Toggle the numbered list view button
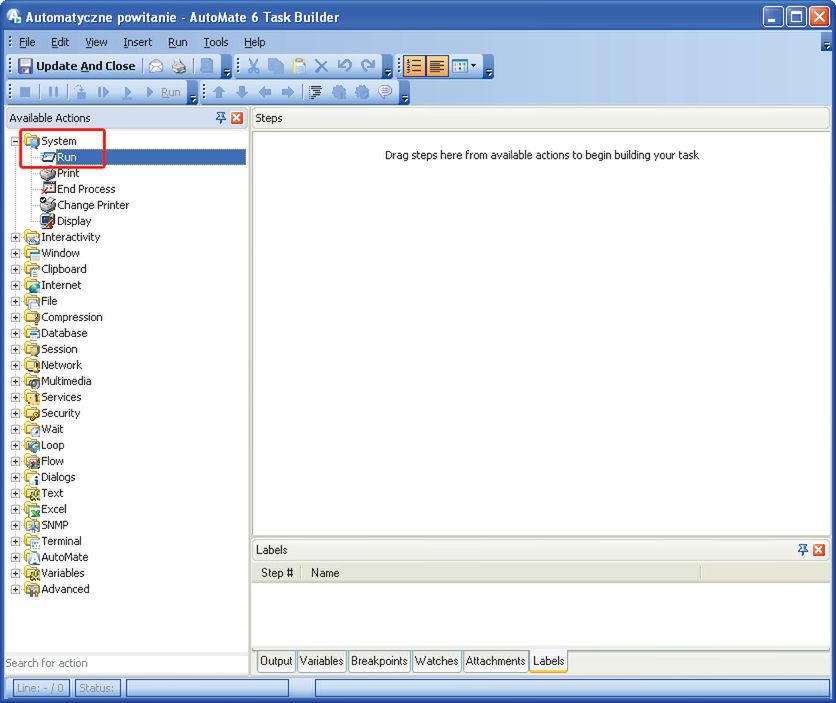The height and width of the screenshot is (703, 836). click(414, 66)
